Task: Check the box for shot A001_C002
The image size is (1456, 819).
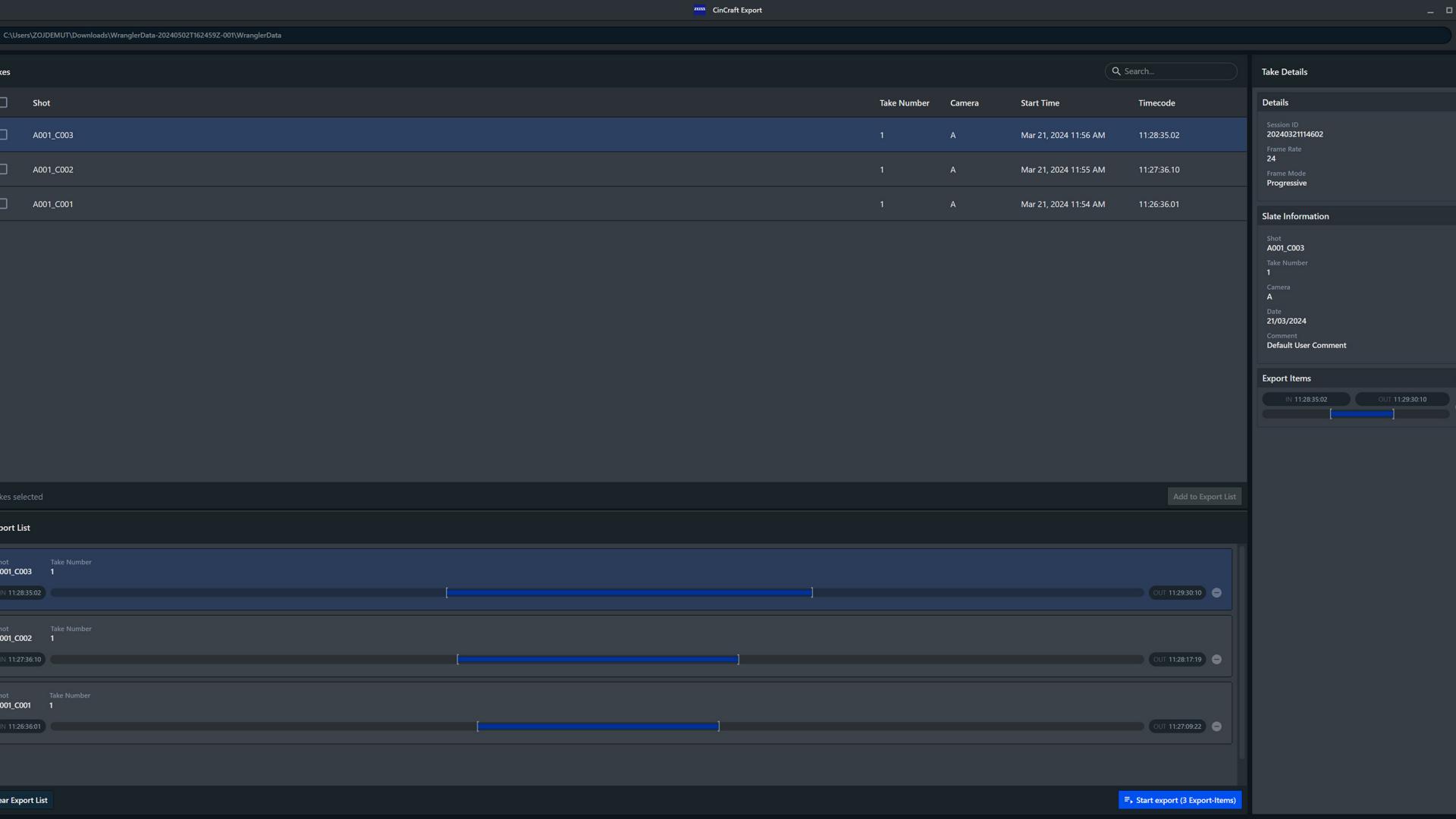Action: (3, 169)
